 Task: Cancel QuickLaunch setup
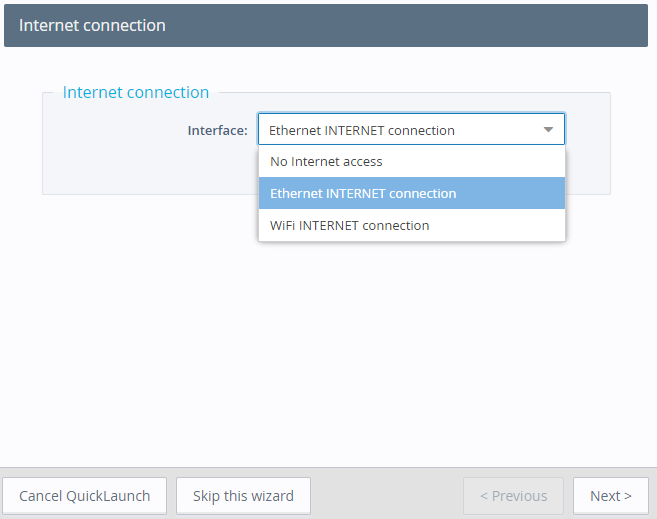click(85, 496)
